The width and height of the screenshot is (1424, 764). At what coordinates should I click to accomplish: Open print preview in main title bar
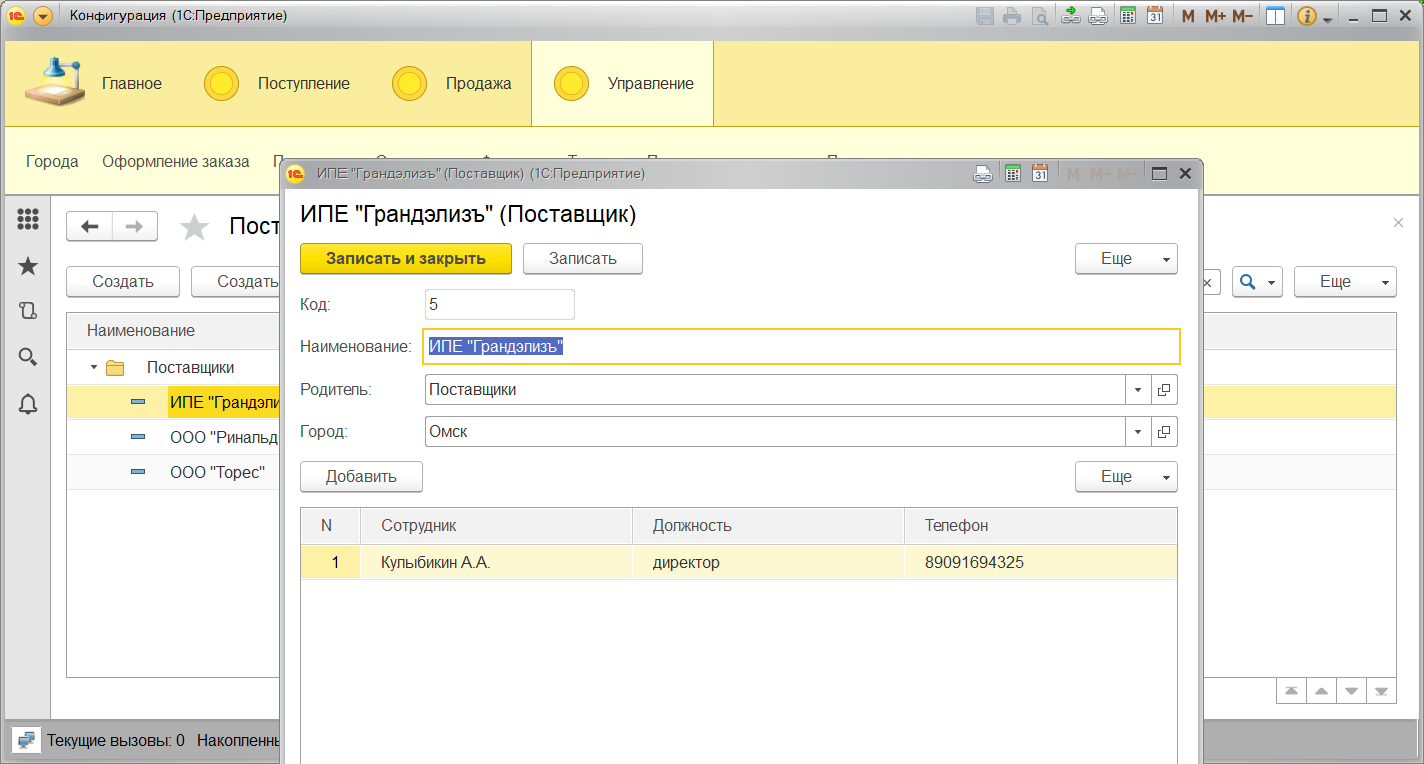pos(1040,16)
